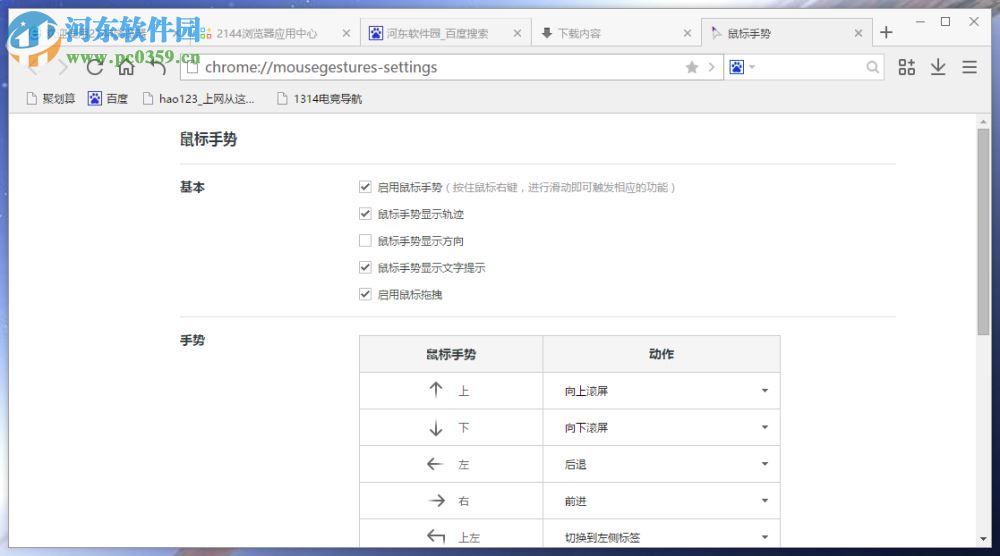Open the 切换到左侧标签 action dropdown

click(x=765, y=537)
